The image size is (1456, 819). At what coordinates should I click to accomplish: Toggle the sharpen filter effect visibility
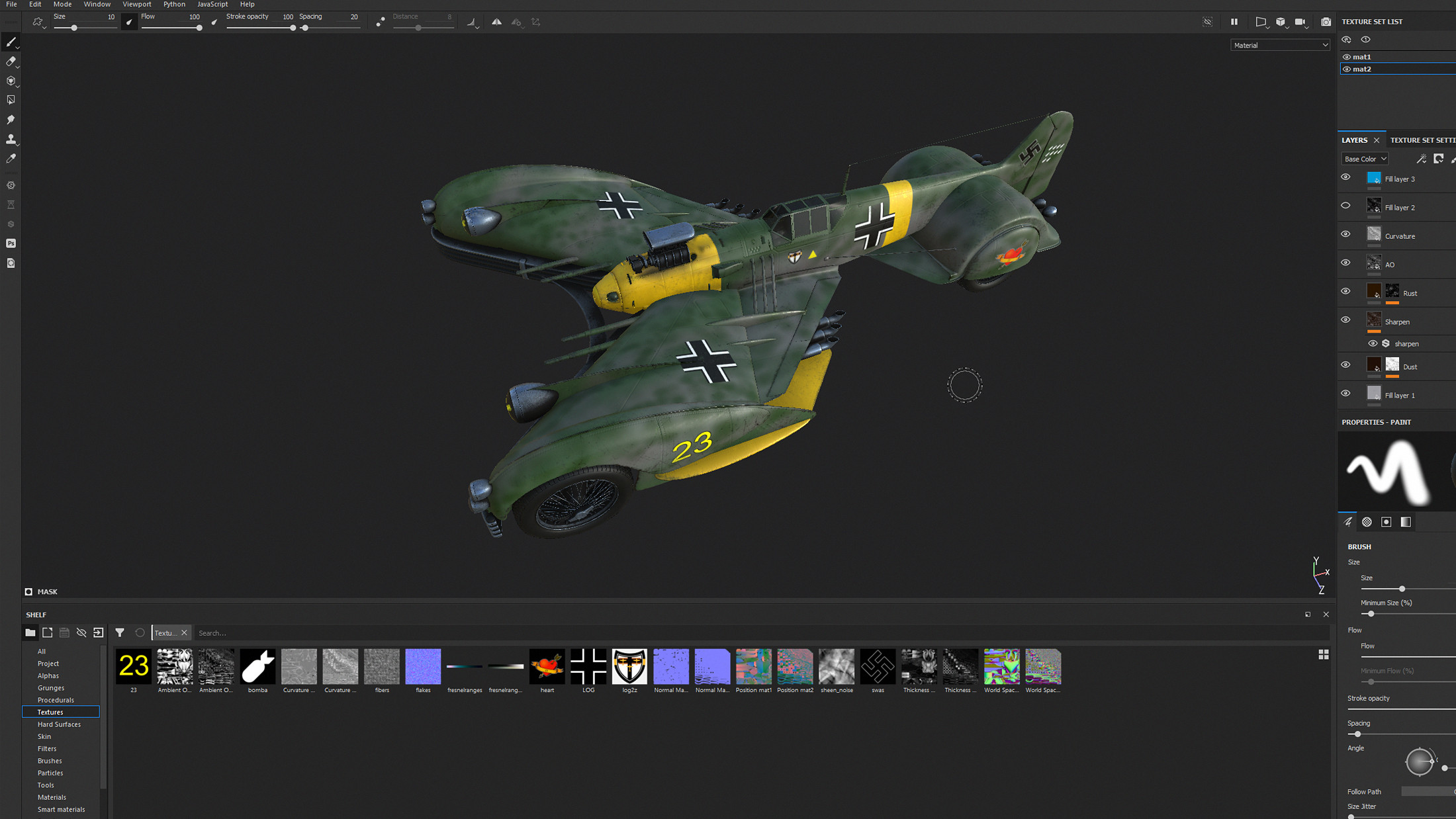point(1373,343)
